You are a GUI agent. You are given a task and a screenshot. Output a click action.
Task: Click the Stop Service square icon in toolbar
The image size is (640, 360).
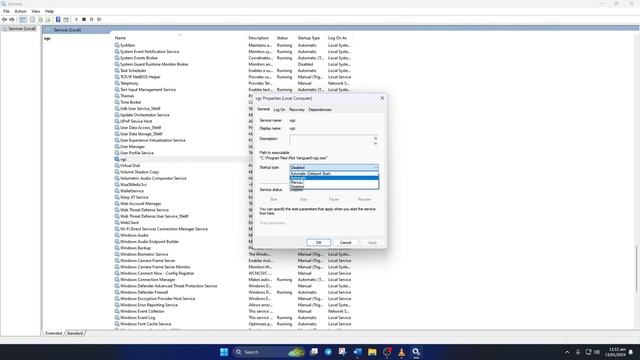[84, 20]
